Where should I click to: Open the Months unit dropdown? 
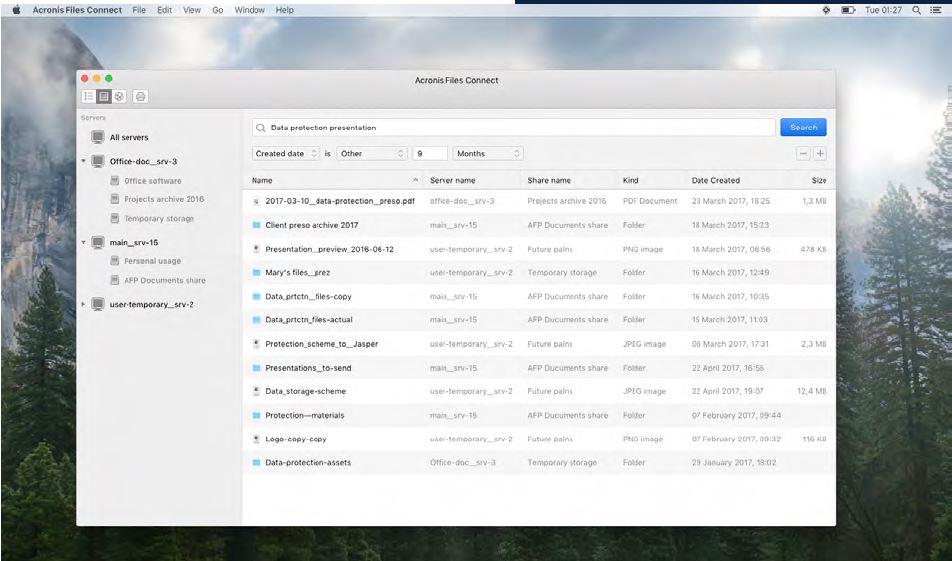[x=488, y=154]
